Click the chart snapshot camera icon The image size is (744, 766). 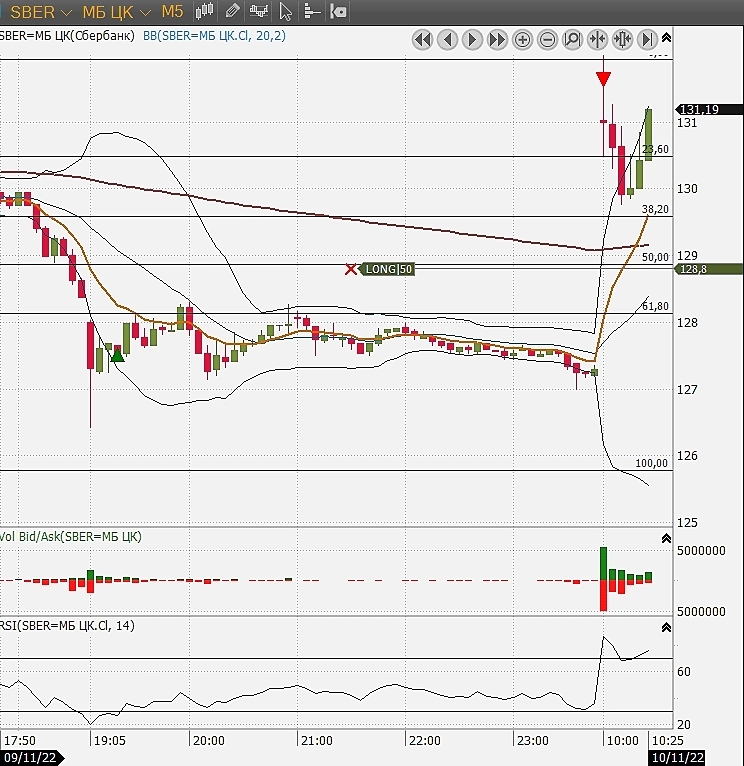click(x=339, y=11)
